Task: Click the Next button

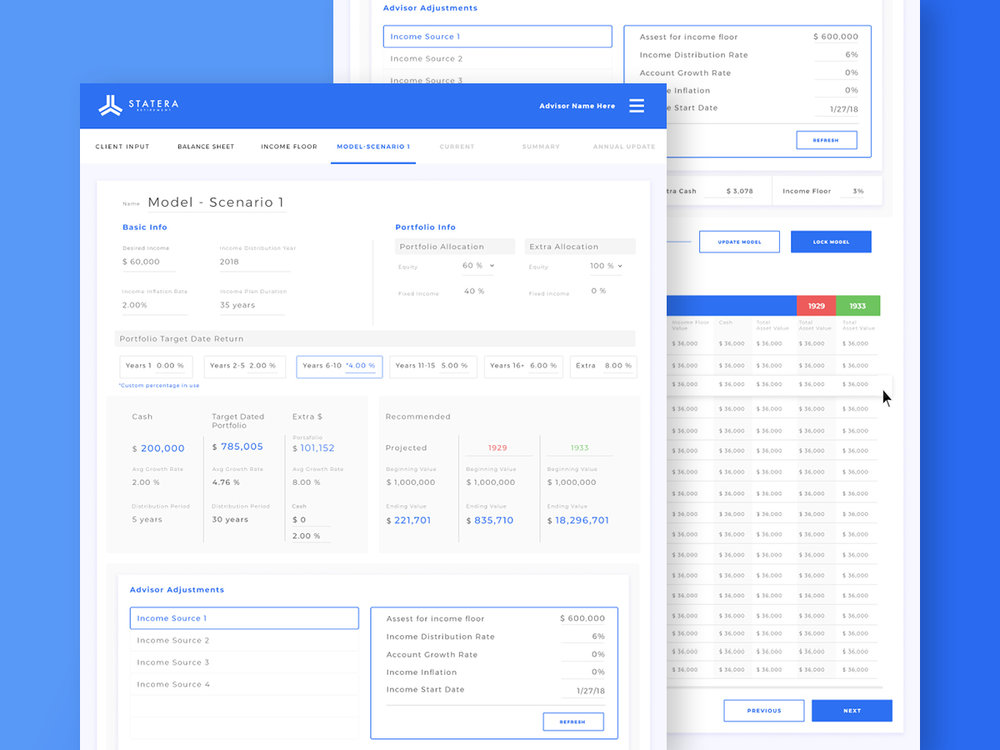Action: [851, 711]
